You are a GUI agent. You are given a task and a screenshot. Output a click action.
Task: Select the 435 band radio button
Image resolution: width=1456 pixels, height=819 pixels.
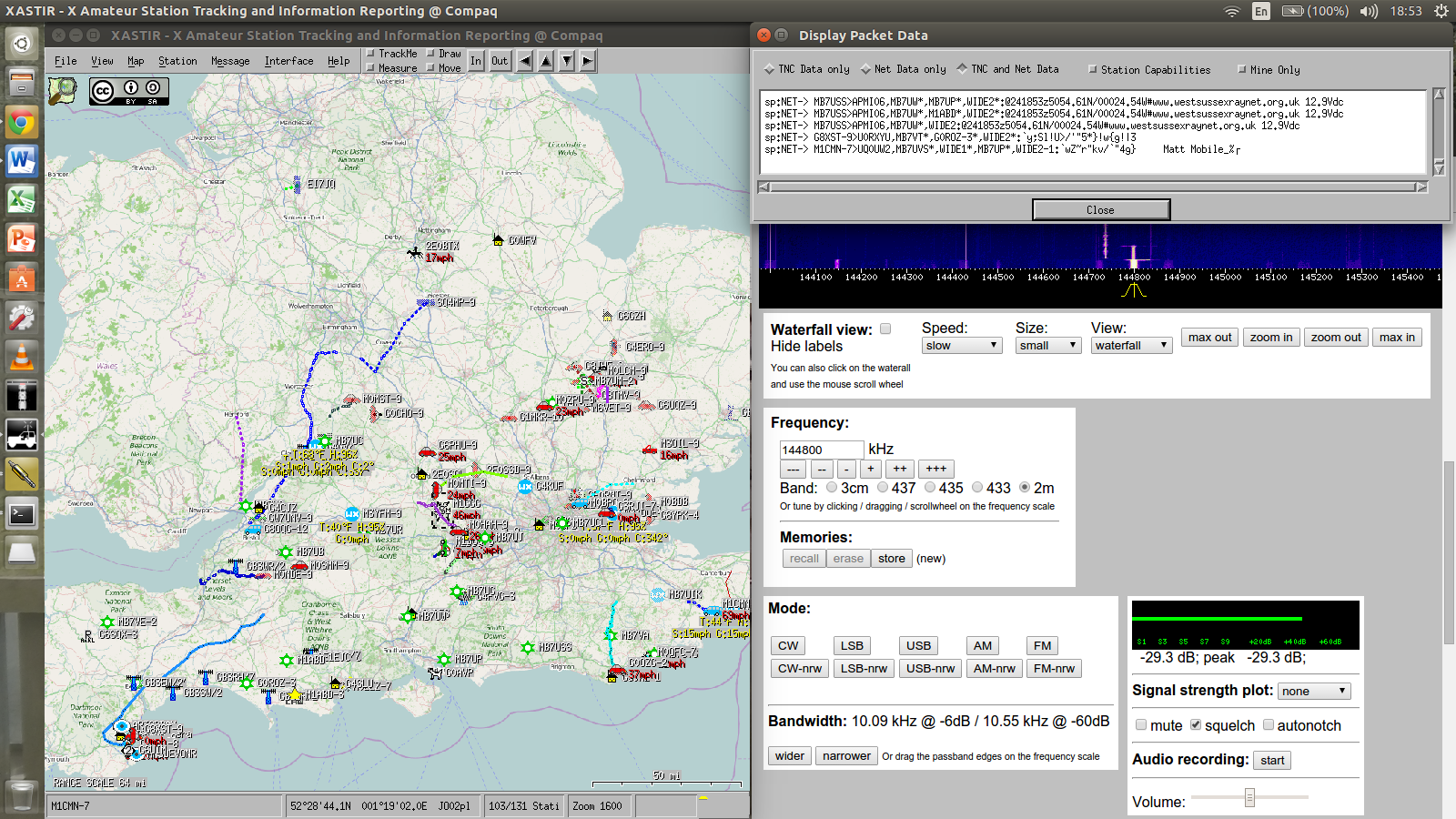pos(930,488)
